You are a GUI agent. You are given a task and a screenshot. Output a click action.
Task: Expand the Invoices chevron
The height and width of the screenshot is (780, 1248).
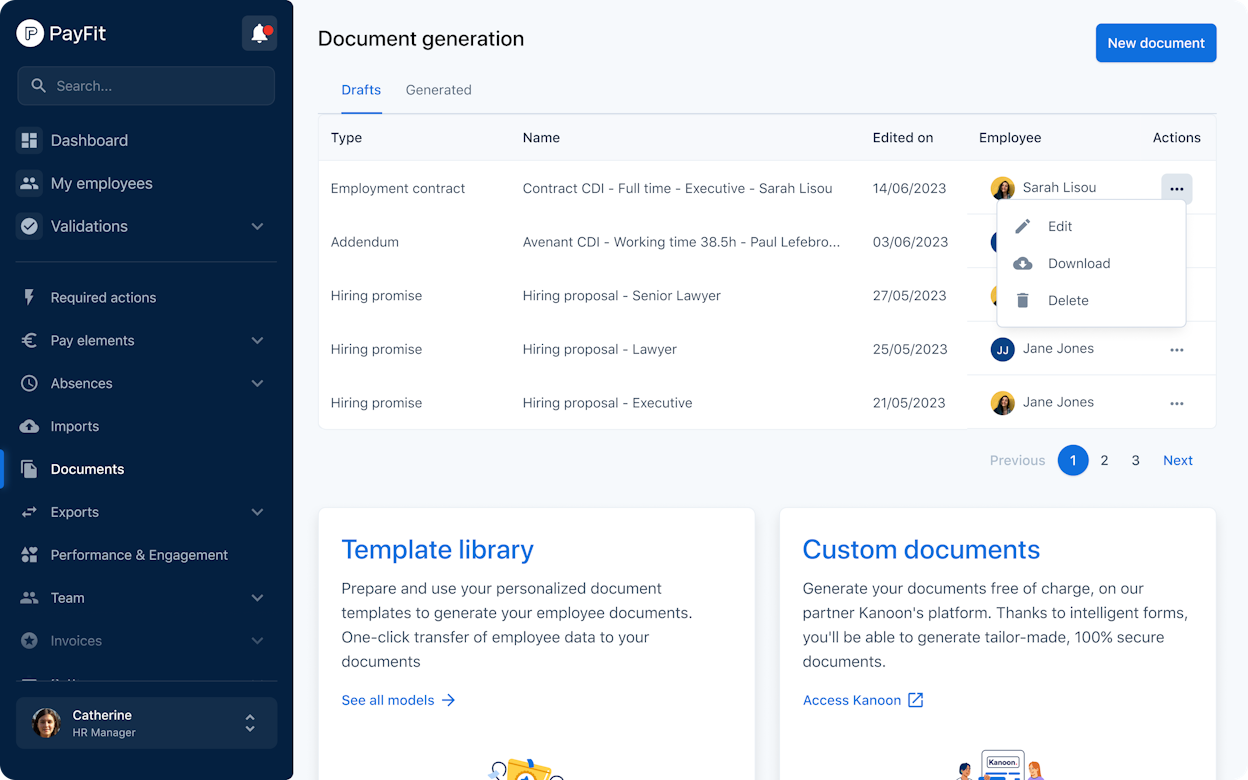coord(257,641)
